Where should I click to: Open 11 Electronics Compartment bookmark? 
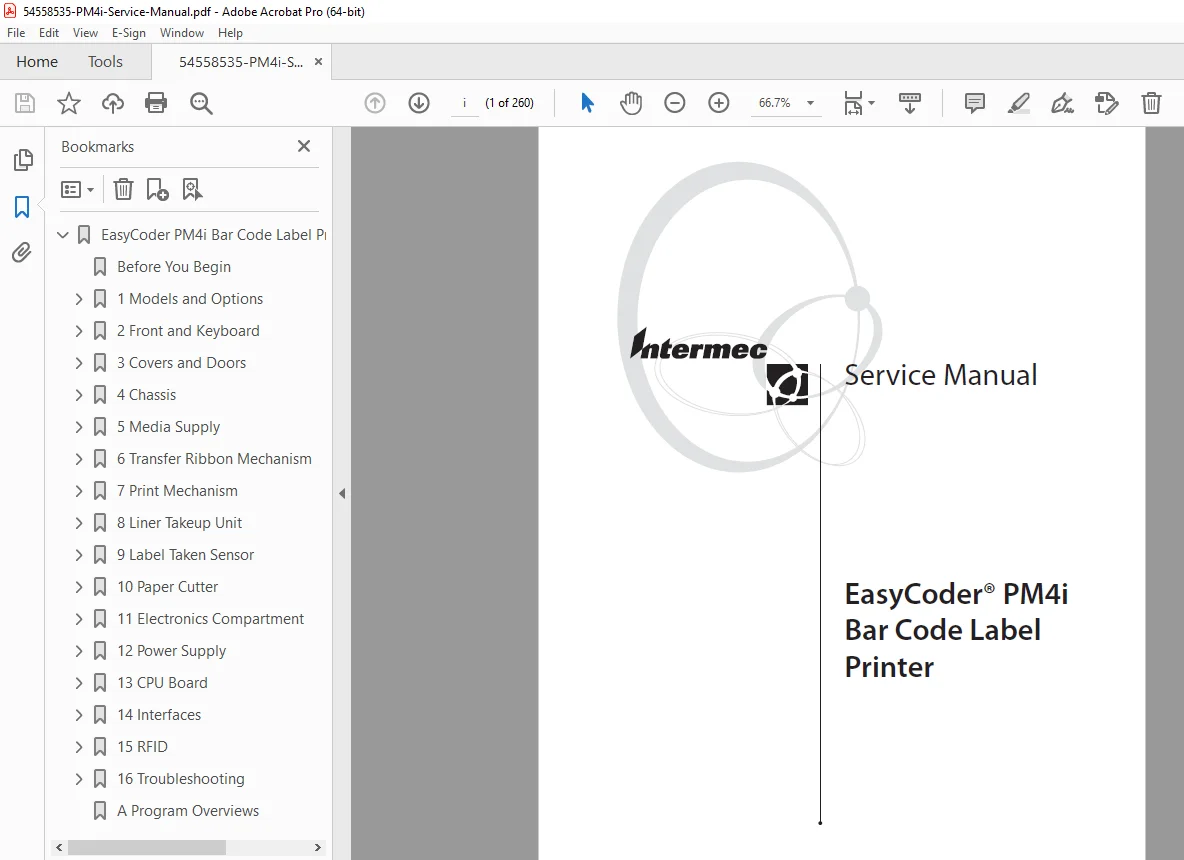pyautogui.click(x=210, y=618)
